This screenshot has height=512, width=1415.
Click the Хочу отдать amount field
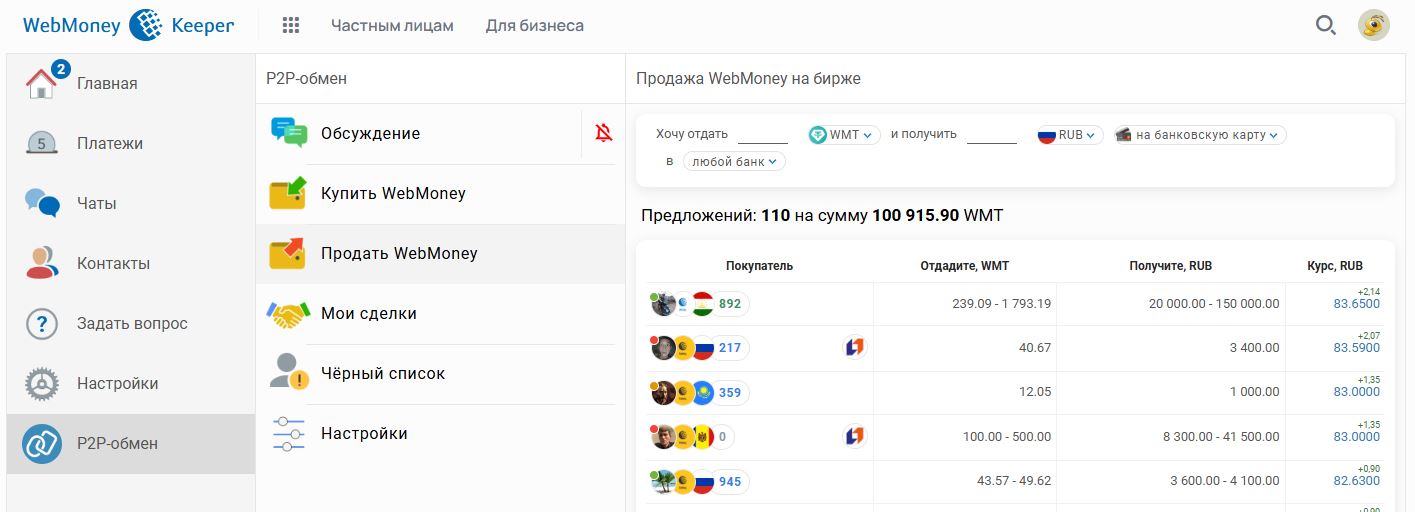point(763,135)
